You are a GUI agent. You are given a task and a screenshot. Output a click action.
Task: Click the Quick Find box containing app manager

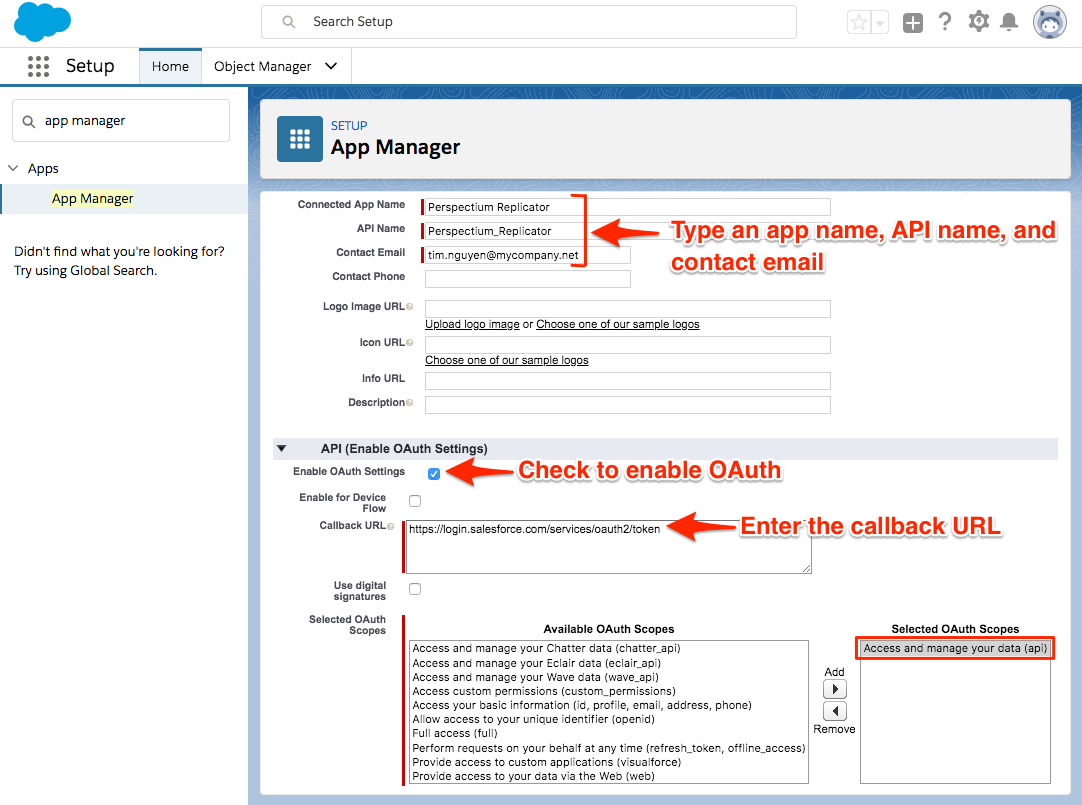point(121,121)
